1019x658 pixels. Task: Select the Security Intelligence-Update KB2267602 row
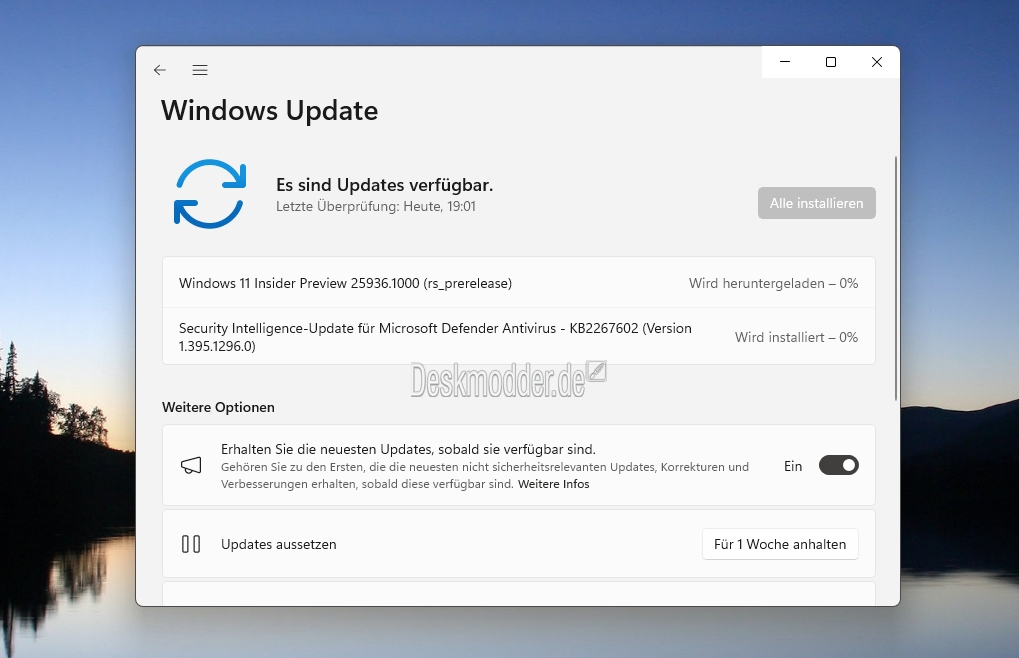click(x=519, y=336)
